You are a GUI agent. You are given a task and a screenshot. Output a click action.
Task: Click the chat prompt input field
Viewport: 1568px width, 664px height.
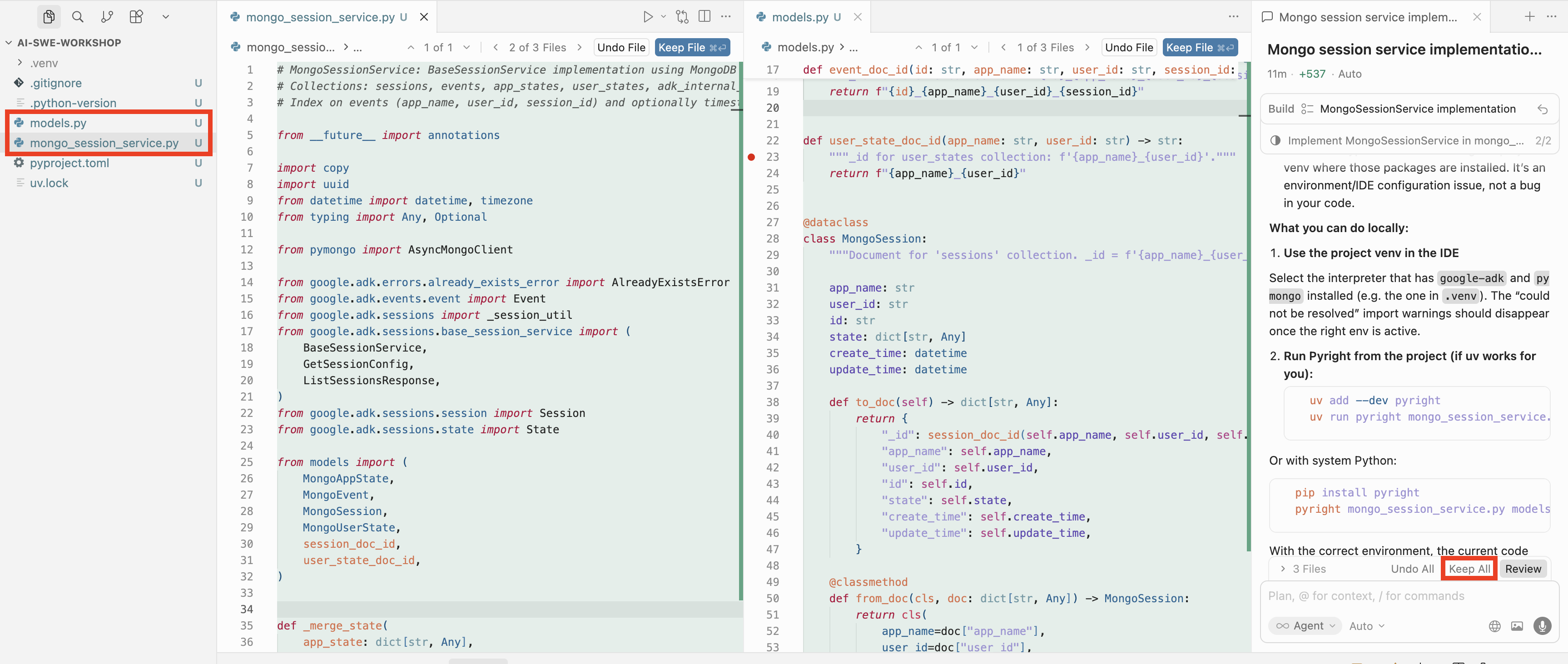1370,595
